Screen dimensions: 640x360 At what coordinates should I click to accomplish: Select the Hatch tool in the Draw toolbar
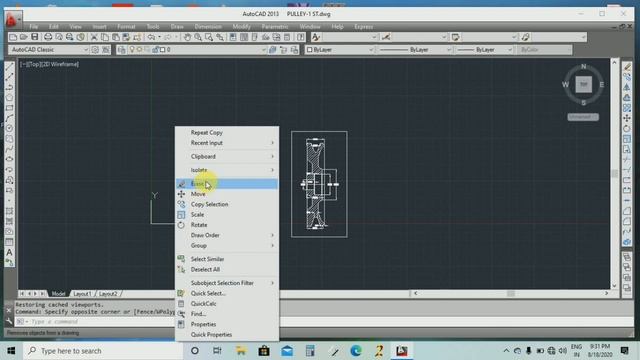tap(9, 211)
